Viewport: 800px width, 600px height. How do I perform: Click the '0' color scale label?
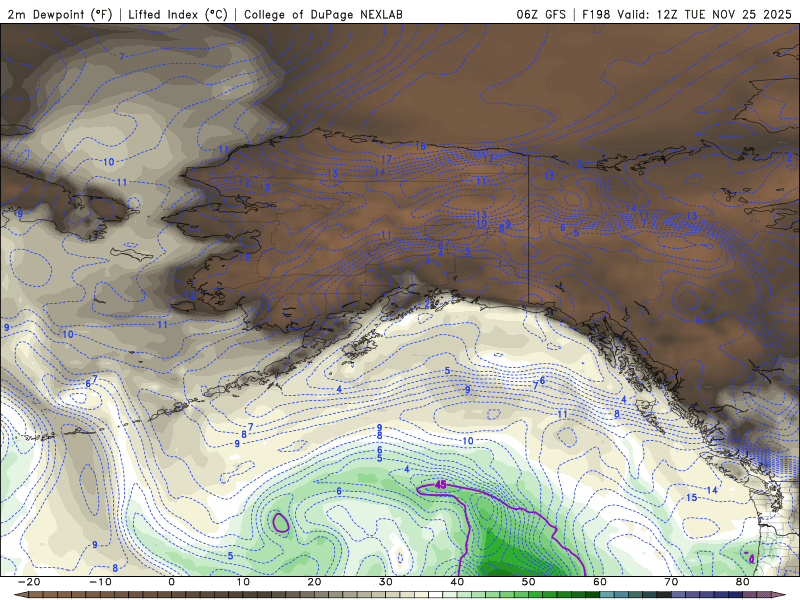(x=171, y=582)
